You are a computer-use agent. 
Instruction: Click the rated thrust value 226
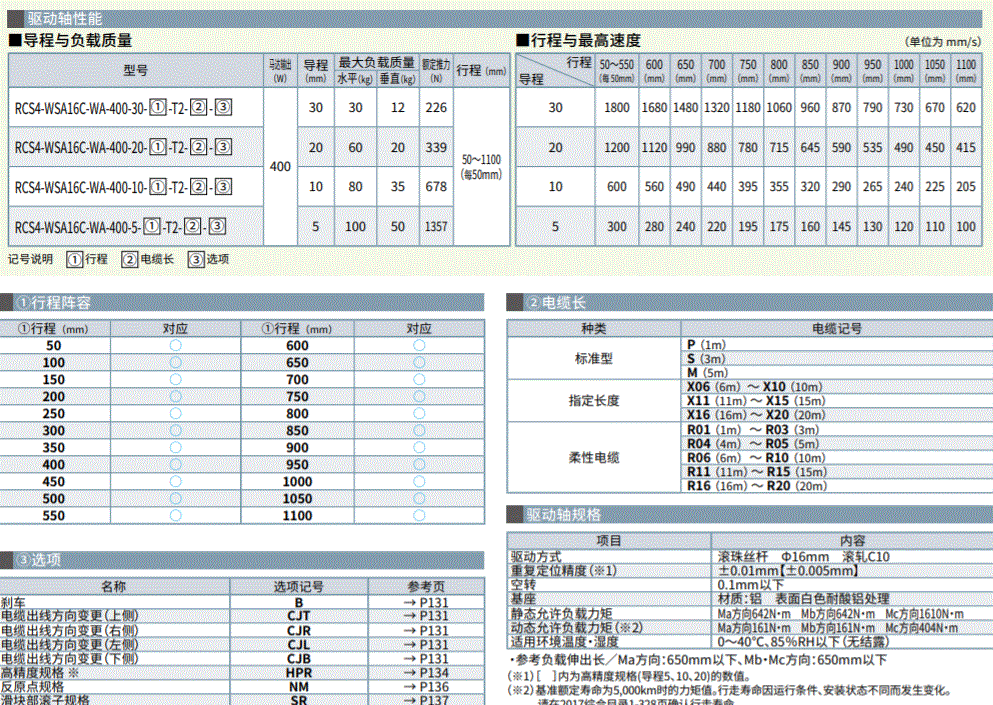(436, 108)
